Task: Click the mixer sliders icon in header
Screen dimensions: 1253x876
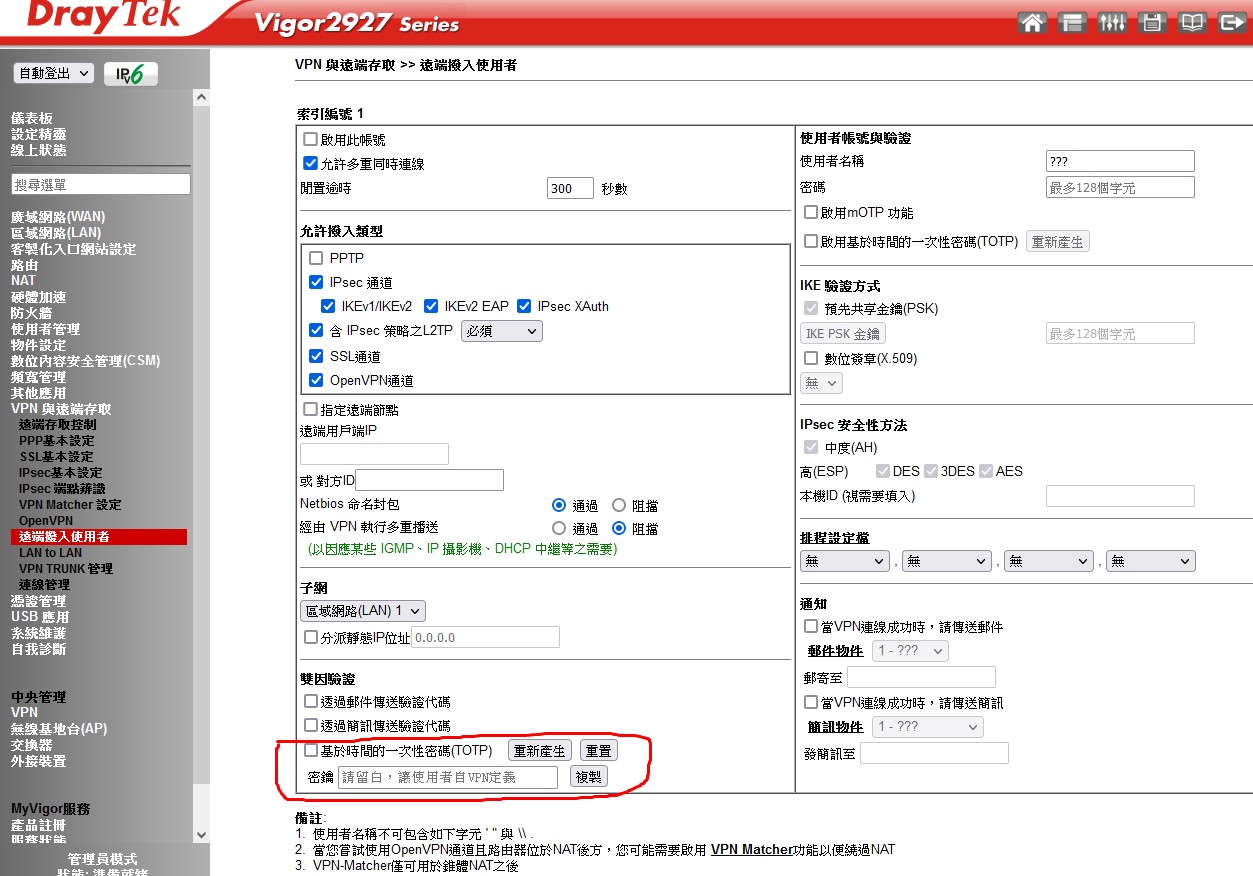Action: point(1112,23)
